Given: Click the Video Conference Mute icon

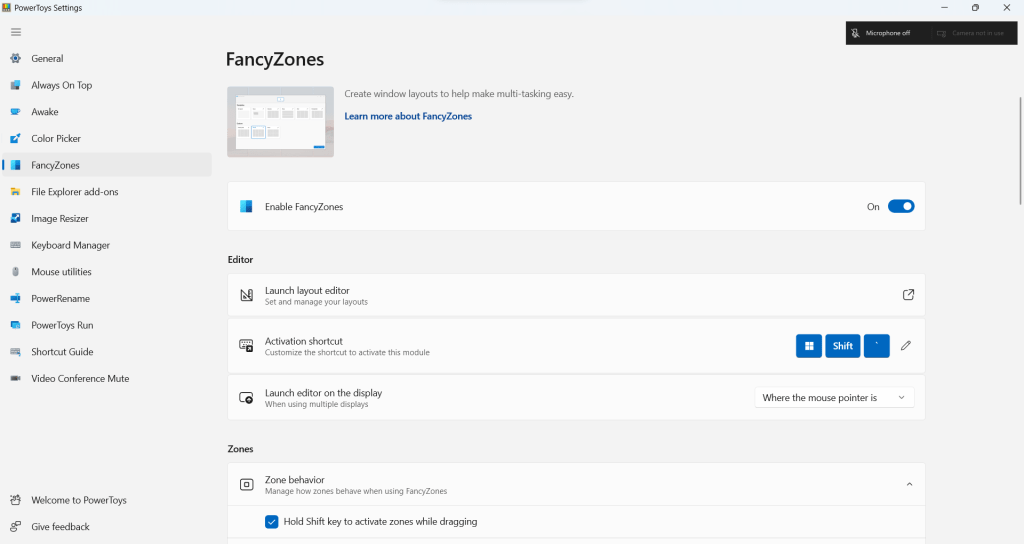Looking at the screenshot, I should click(16, 379).
